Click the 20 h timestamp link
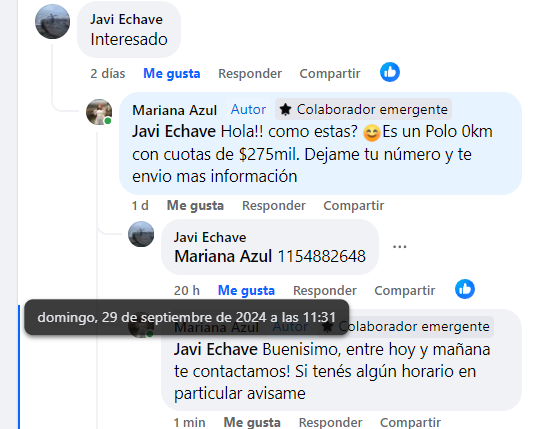 click(x=187, y=290)
